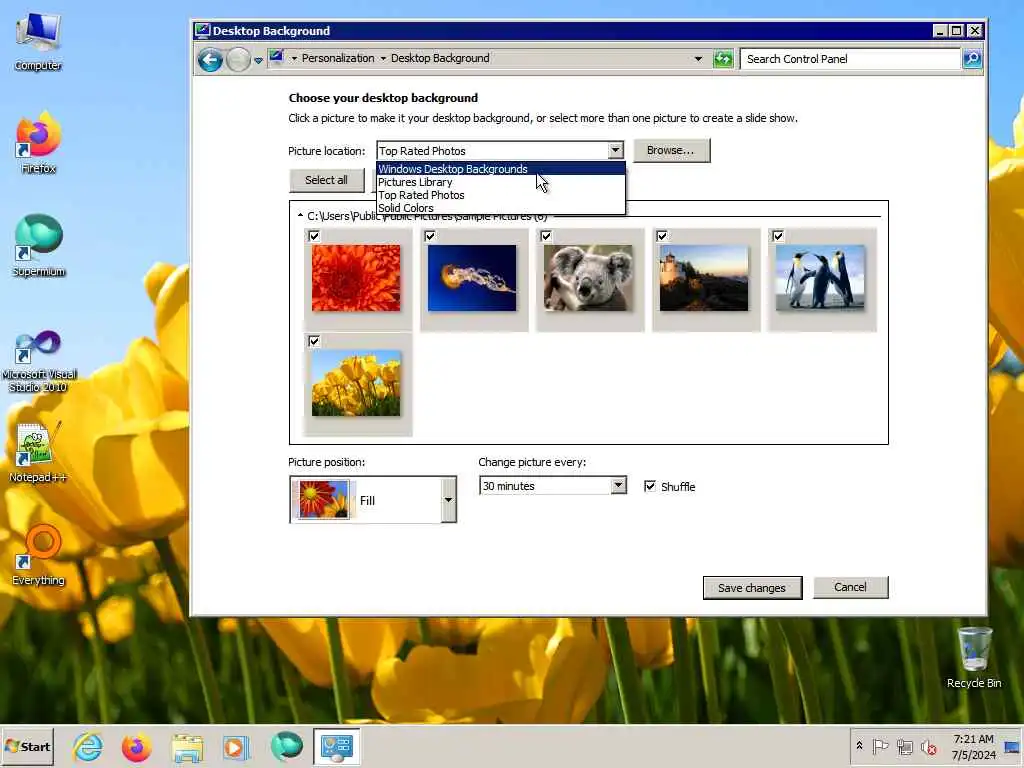1024x768 pixels.
Task: Click the muted volume tray icon
Action: coord(928,746)
